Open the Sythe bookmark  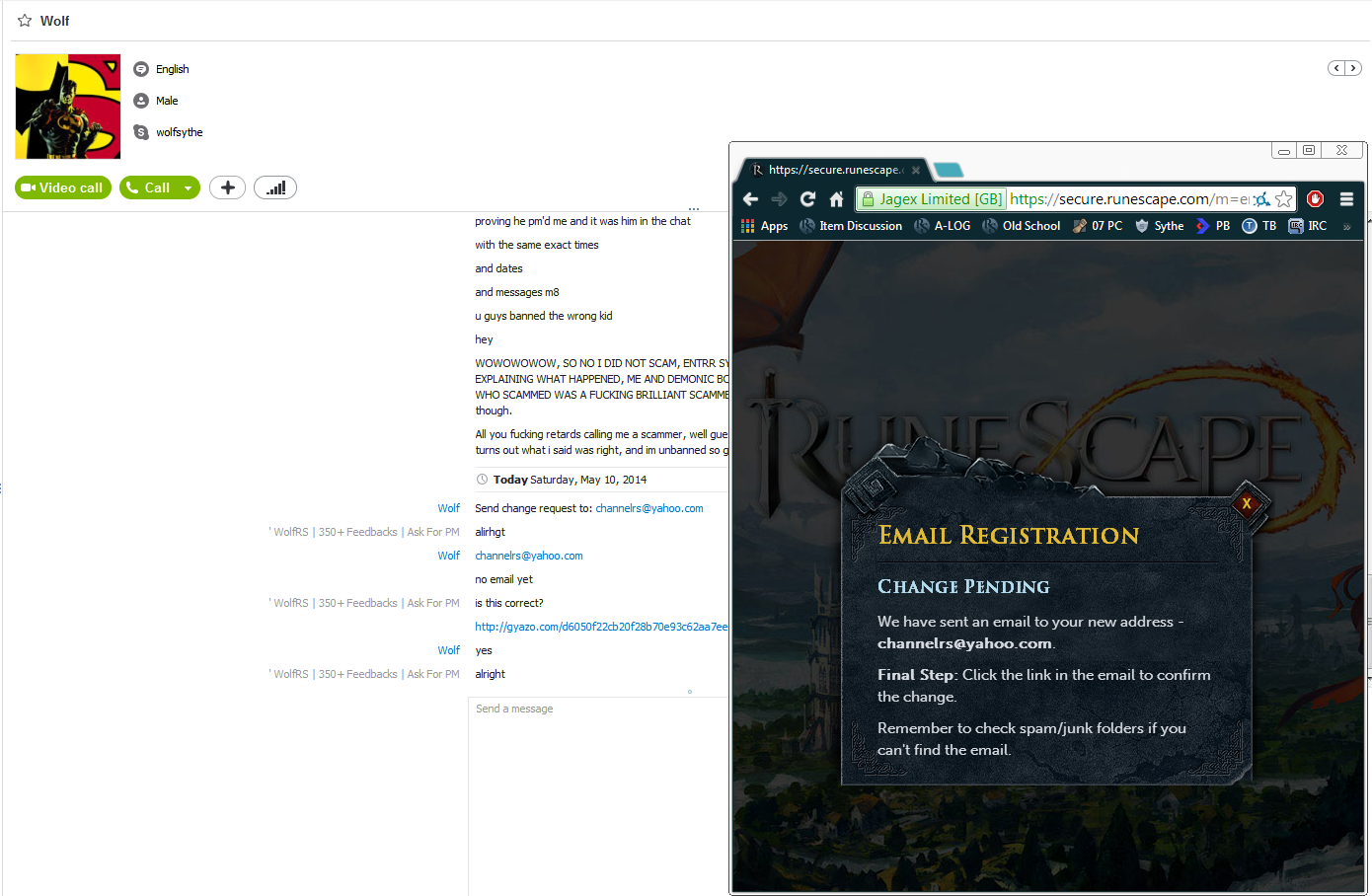pos(1160,226)
